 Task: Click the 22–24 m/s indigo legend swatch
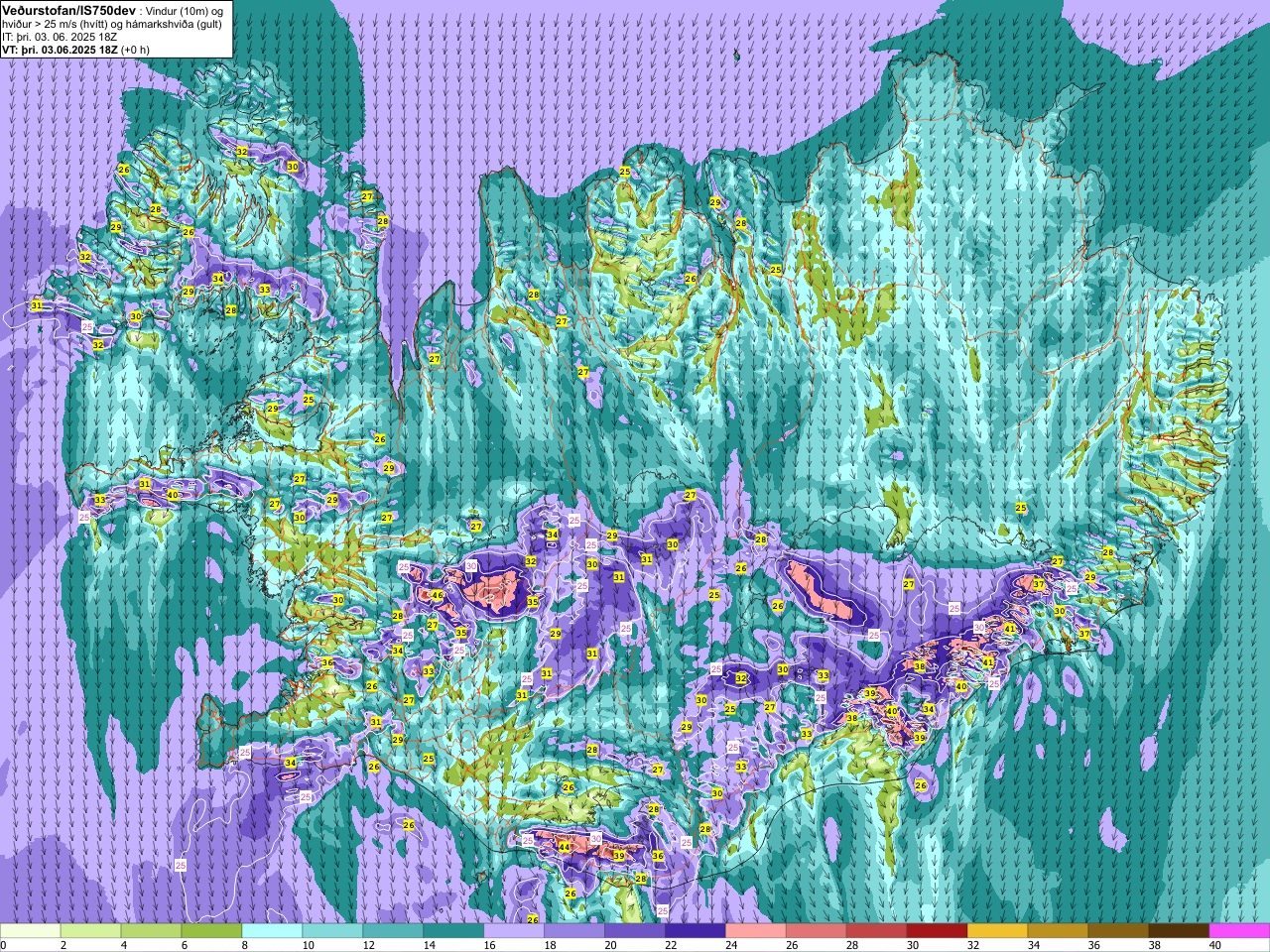point(696,931)
